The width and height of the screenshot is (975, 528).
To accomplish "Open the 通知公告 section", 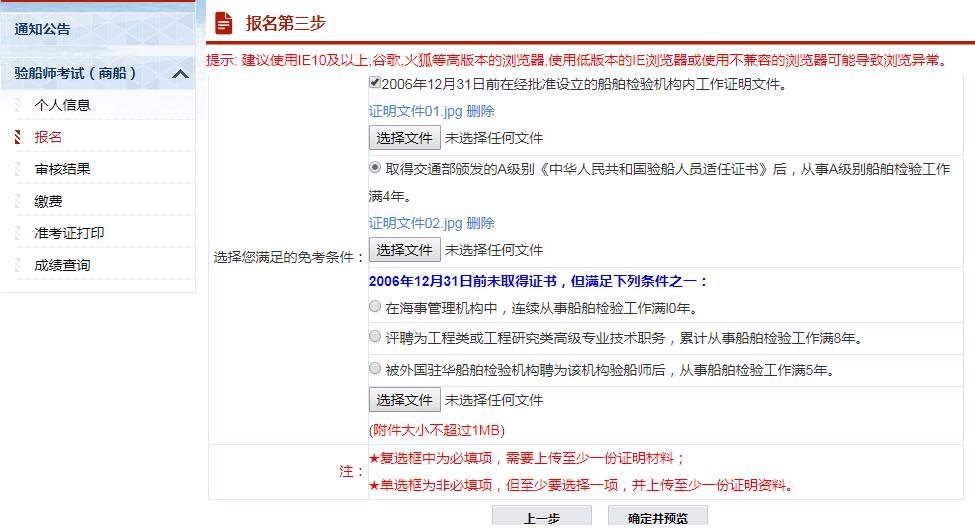I will (43, 29).
